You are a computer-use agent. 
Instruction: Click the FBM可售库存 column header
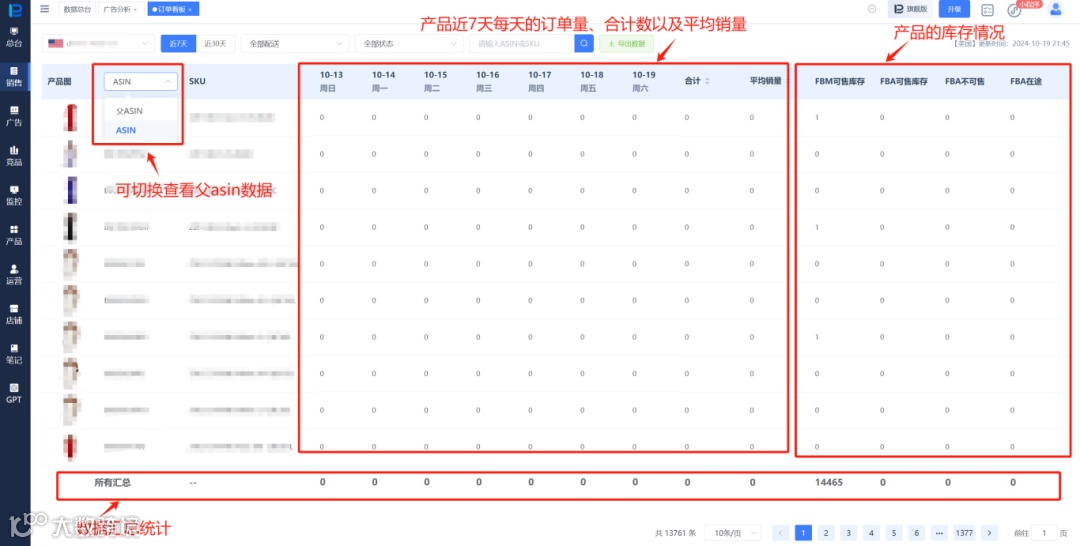pos(839,81)
